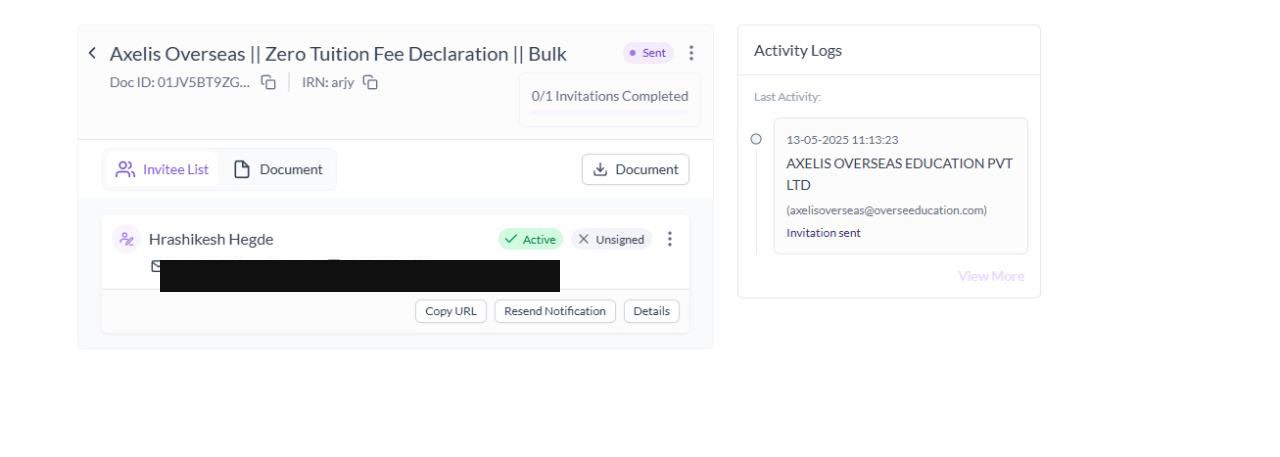Click the activity timeline circle marker
This screenshot has height=457, width=1280.
pos(757,139)
